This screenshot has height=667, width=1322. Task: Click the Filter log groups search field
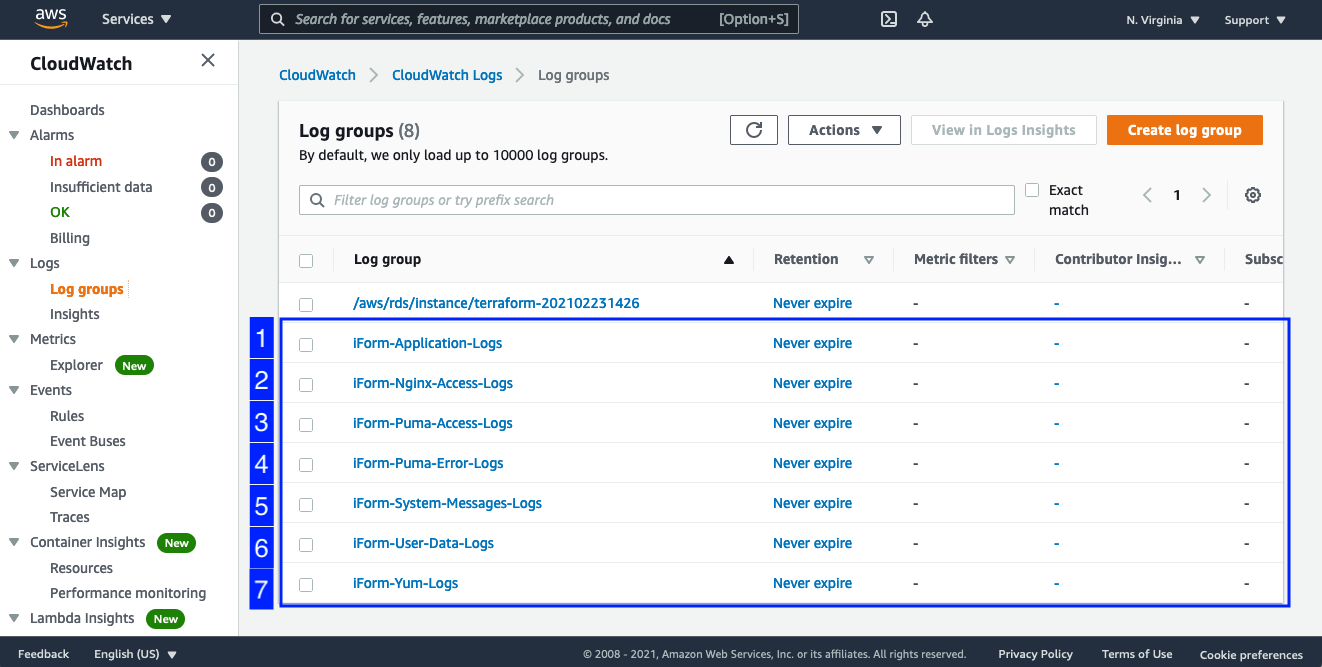pyautogui.click(x=657, y=200)
